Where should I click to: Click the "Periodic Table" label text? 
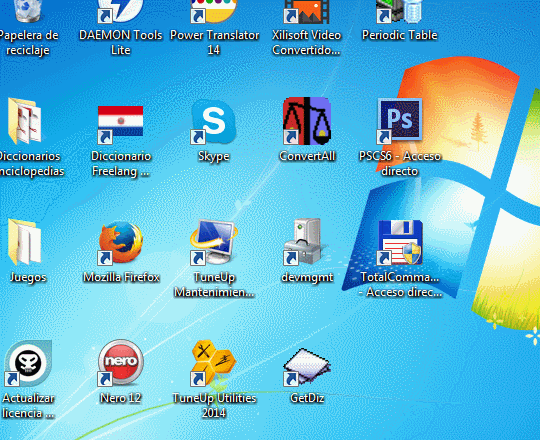pyautogui.click(x=399, y=35)
